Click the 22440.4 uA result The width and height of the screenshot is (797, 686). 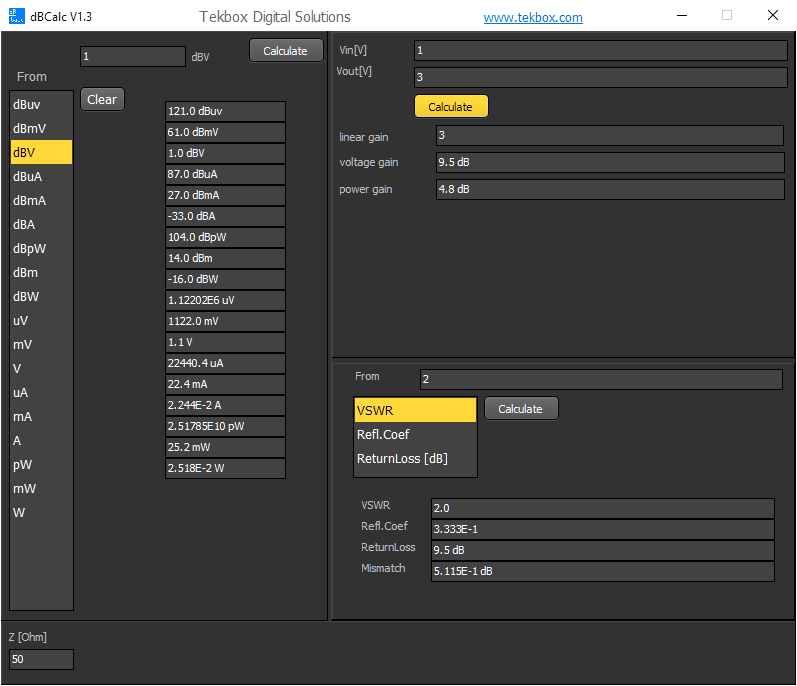tap(225, 363)
